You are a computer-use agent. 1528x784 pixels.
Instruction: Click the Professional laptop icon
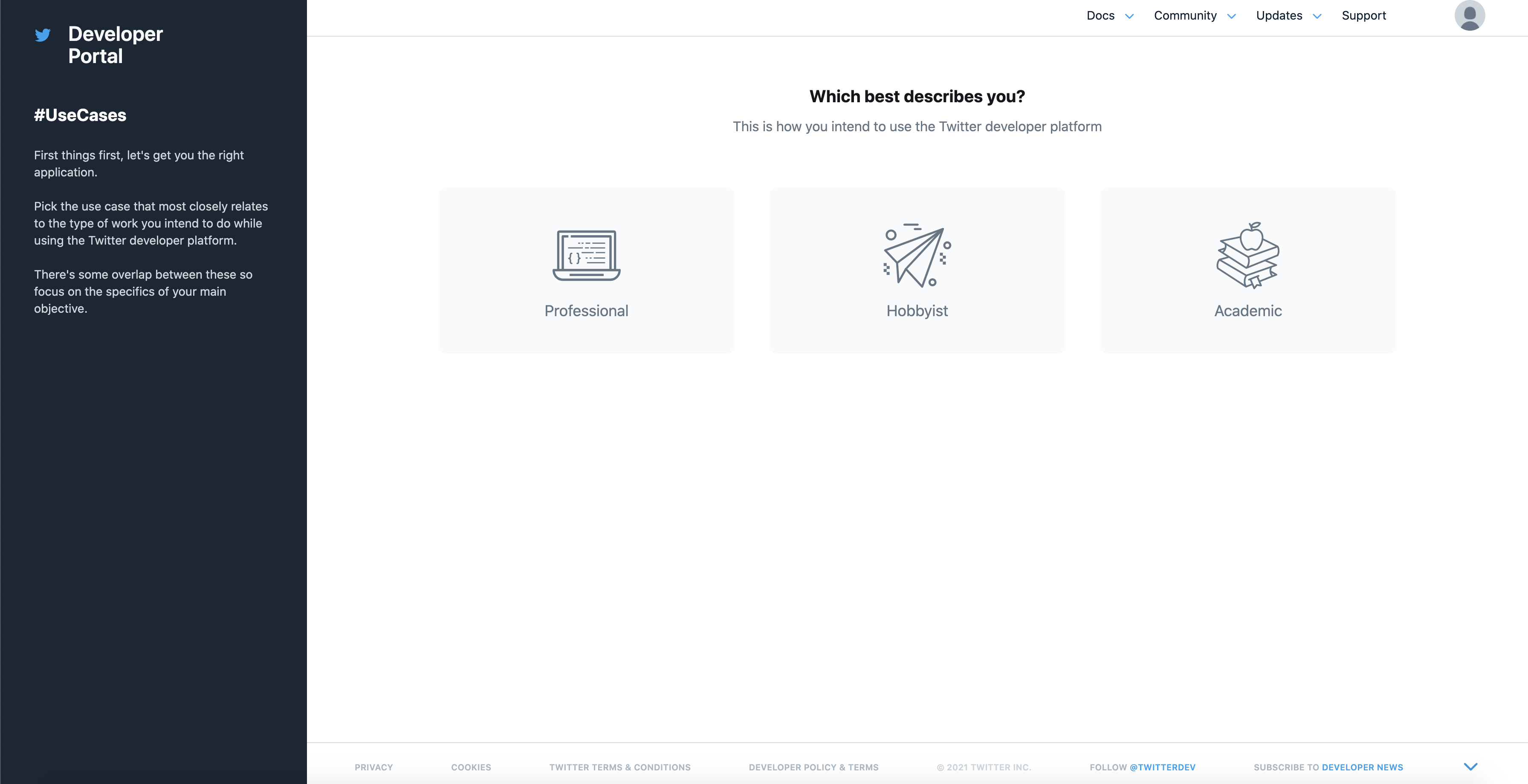click(x=586, y=256)
